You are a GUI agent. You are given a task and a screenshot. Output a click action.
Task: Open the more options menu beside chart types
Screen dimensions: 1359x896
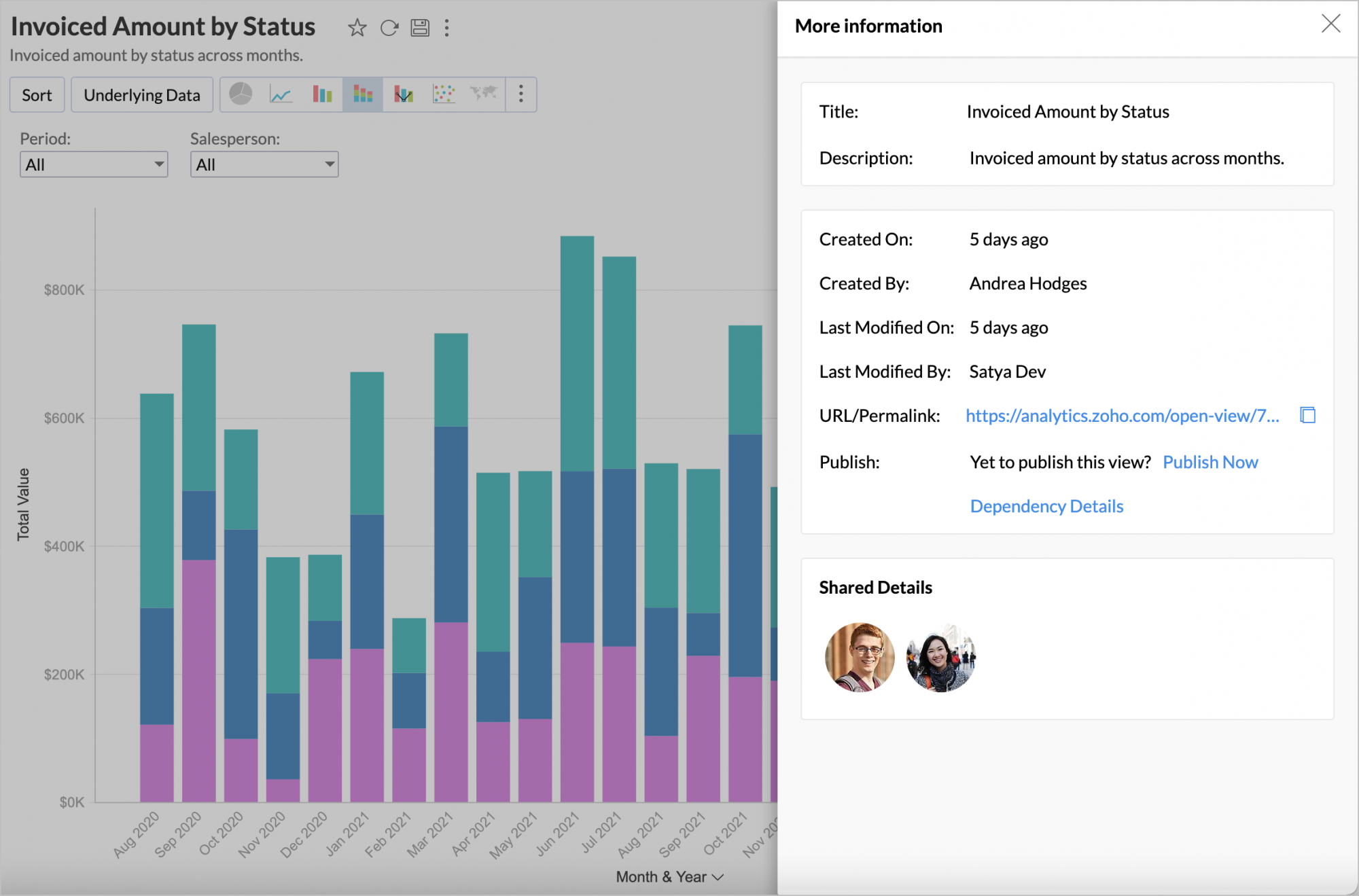coord(520,94)
